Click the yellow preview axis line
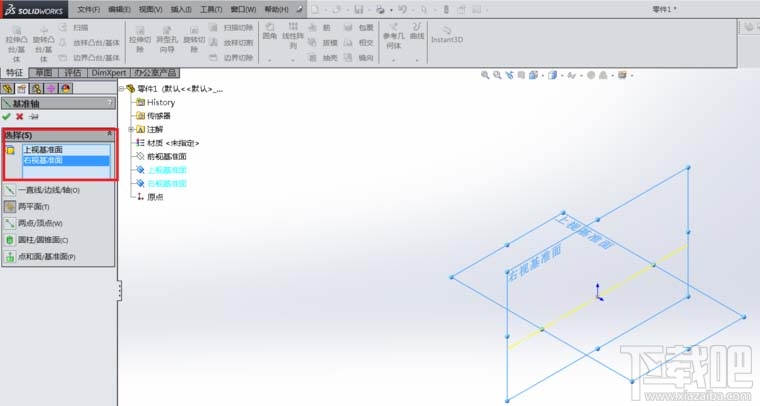This screenshot has width=760, height=406. pyautogui.click(x=598, y=297)
